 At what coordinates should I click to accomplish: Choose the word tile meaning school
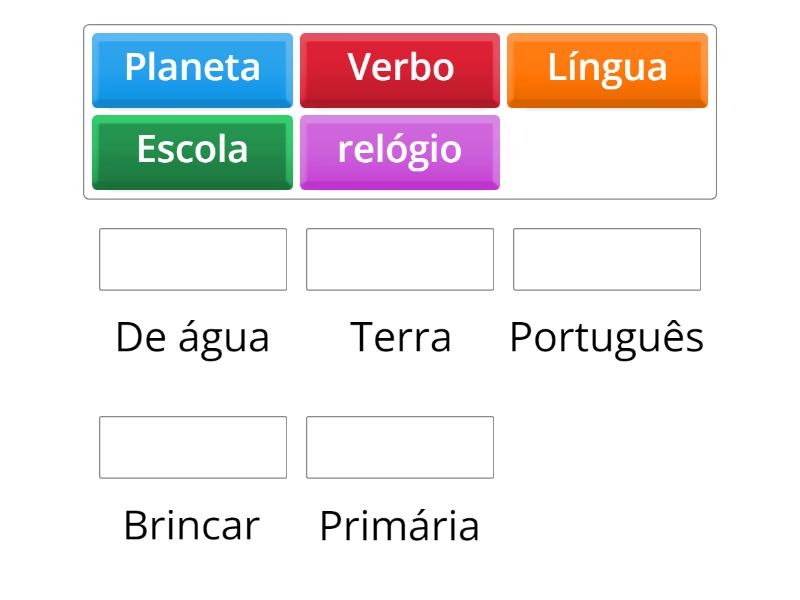tap(192, 151)
